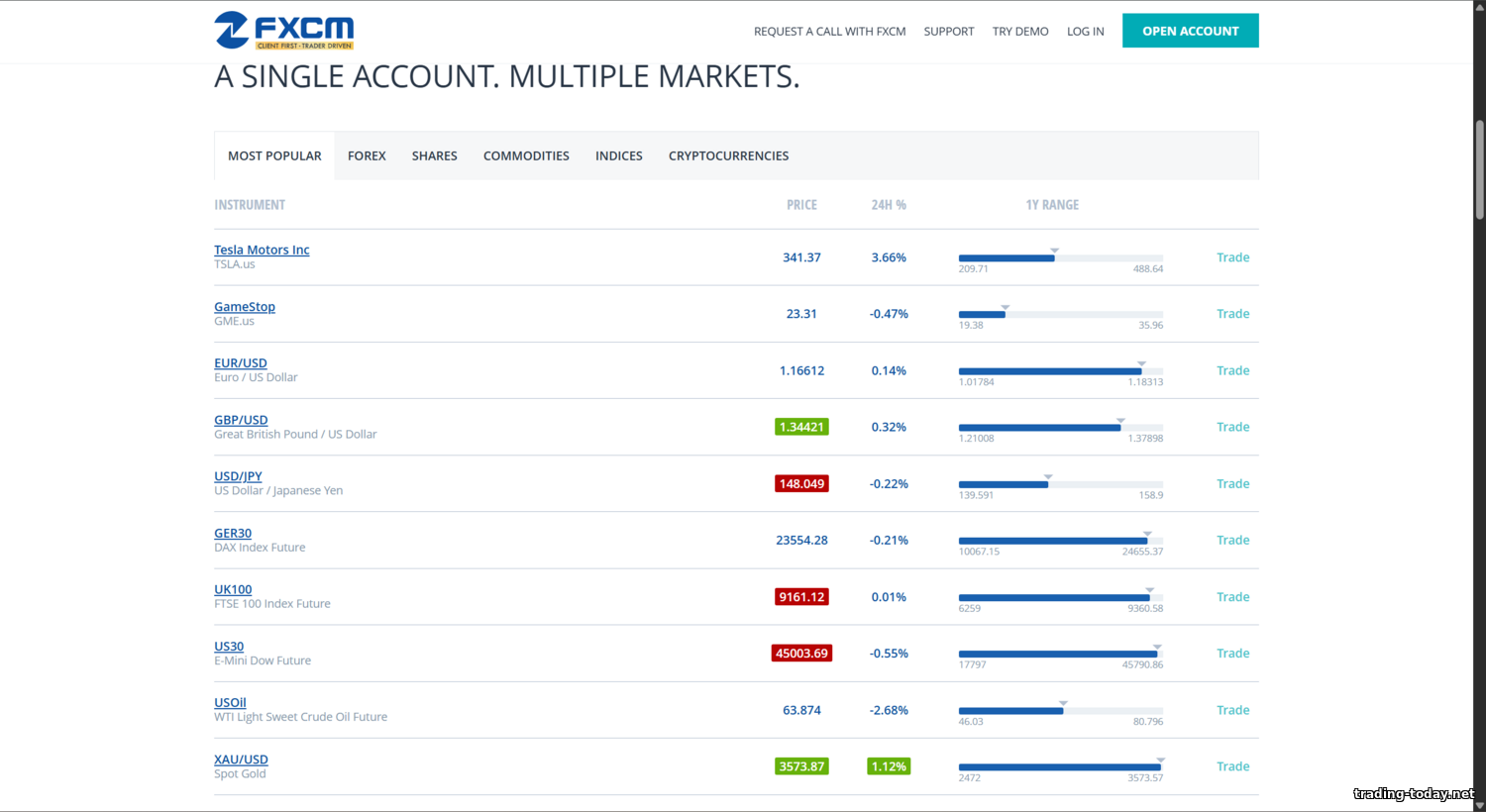Click the green GBP/USD price badge

(x=801, y=427)
